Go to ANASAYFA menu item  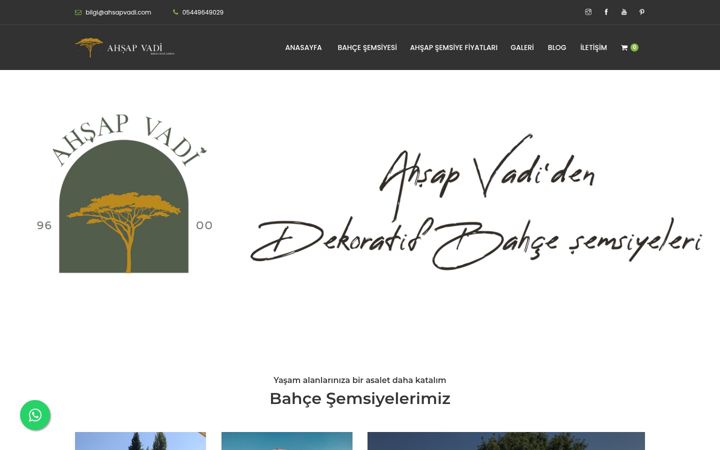tap(304, 47)
